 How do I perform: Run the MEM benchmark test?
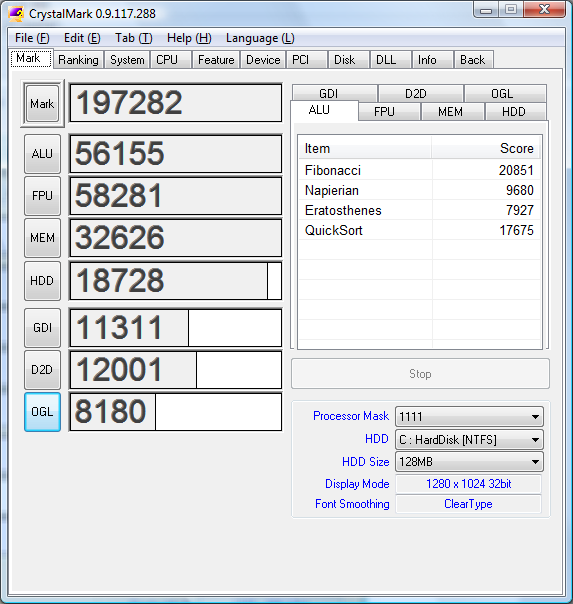point(42,238)
